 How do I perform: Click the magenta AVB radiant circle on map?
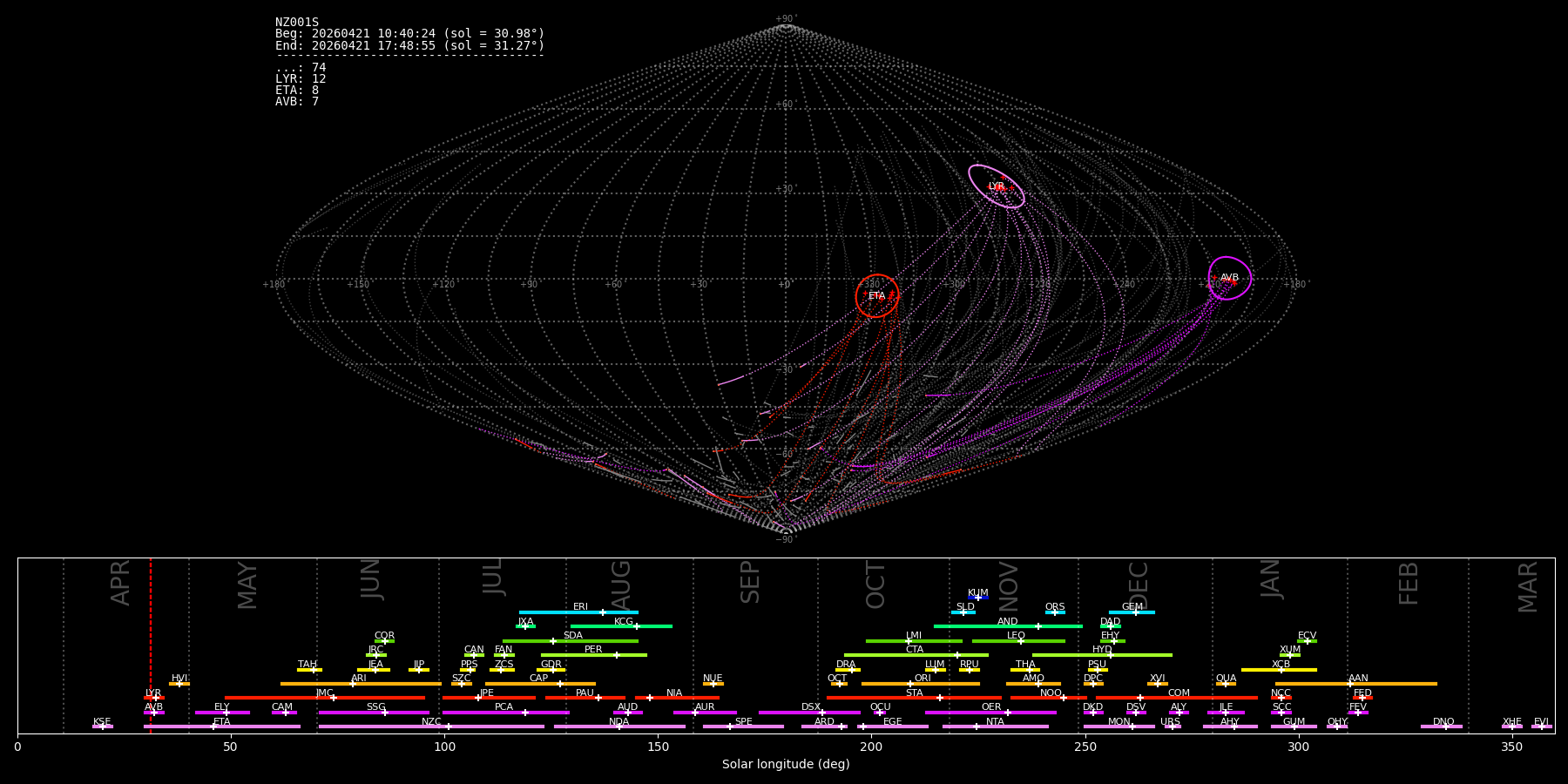coord(1229,278)
